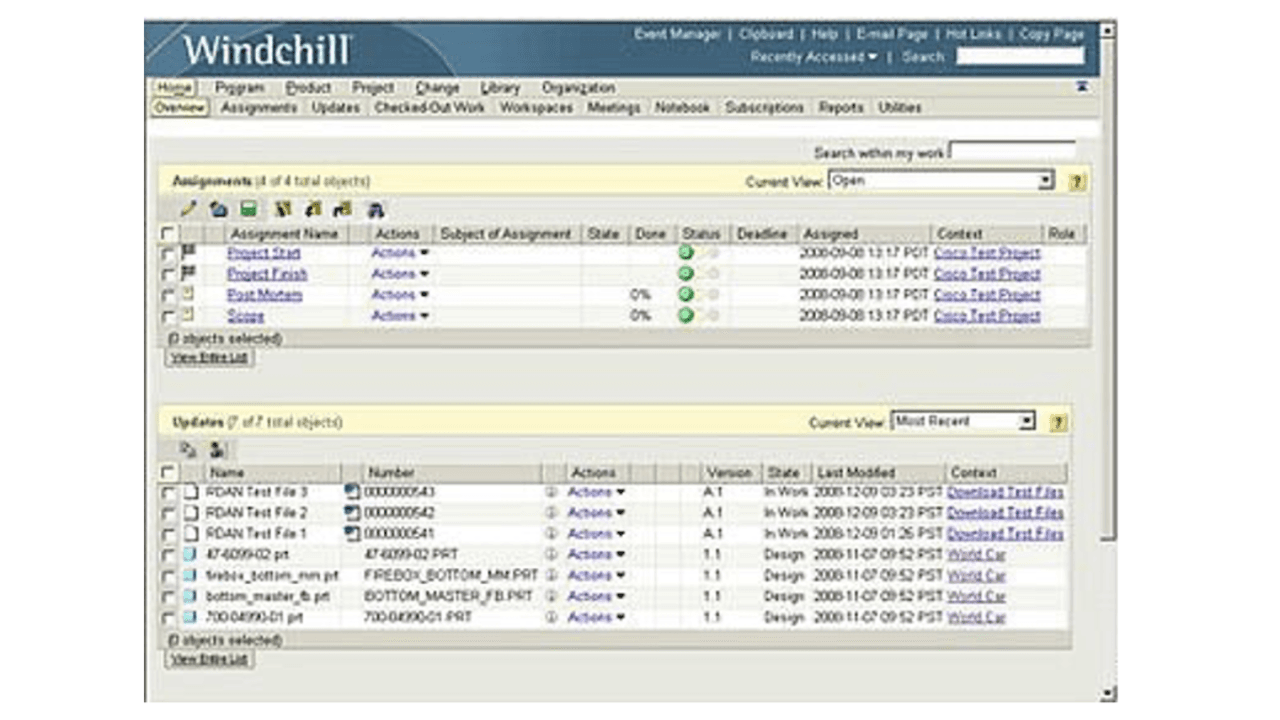
Task: Click the binoculars search icon in Assignments toolbar
Action: 376,210
